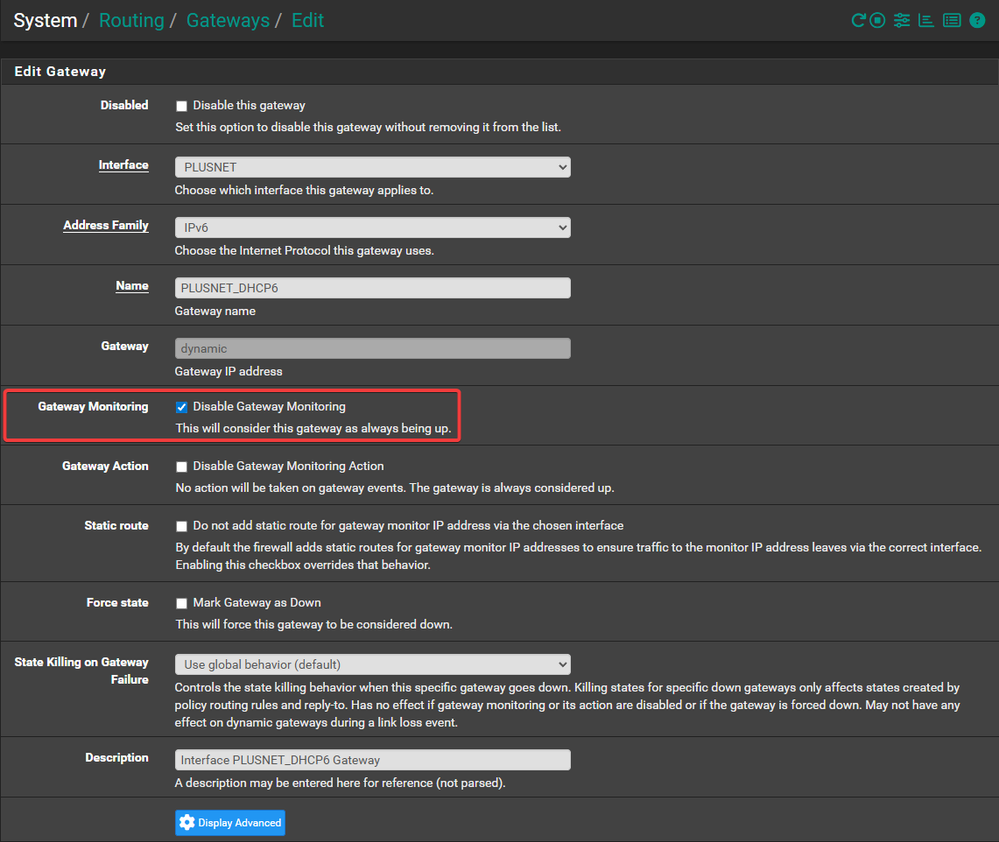The height and width of the screenshot is (842, 999).
Task: Click the Edit breadcrumb link
Action: [x=307, y=20]
